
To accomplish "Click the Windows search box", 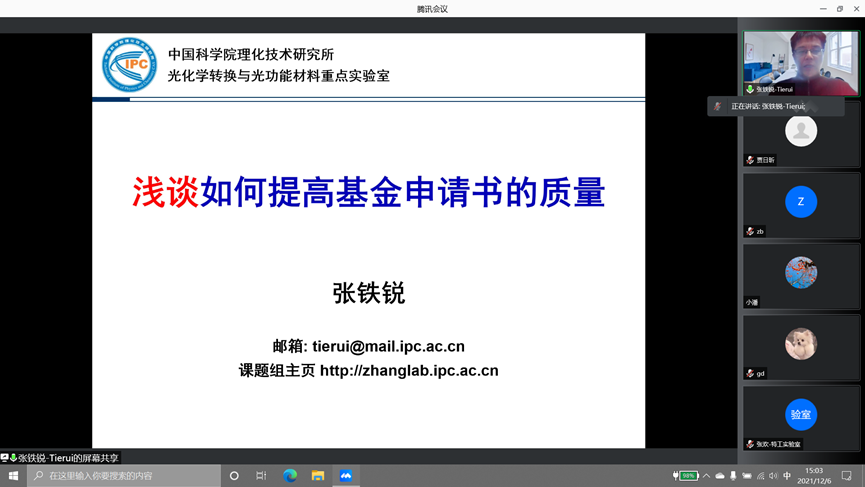I will 125,476.
